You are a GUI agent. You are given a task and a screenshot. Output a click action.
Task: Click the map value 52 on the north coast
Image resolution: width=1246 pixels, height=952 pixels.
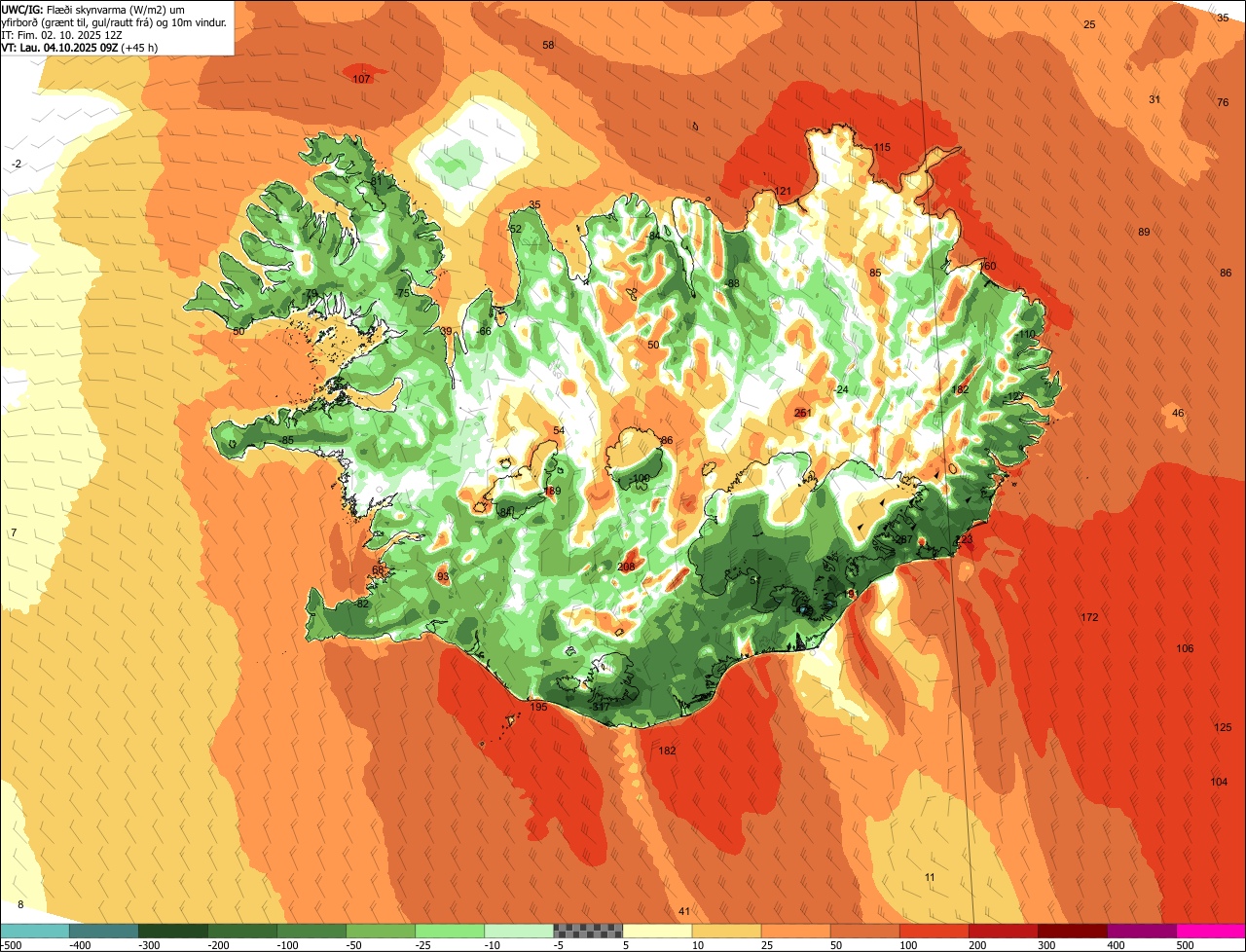[516, 229]
